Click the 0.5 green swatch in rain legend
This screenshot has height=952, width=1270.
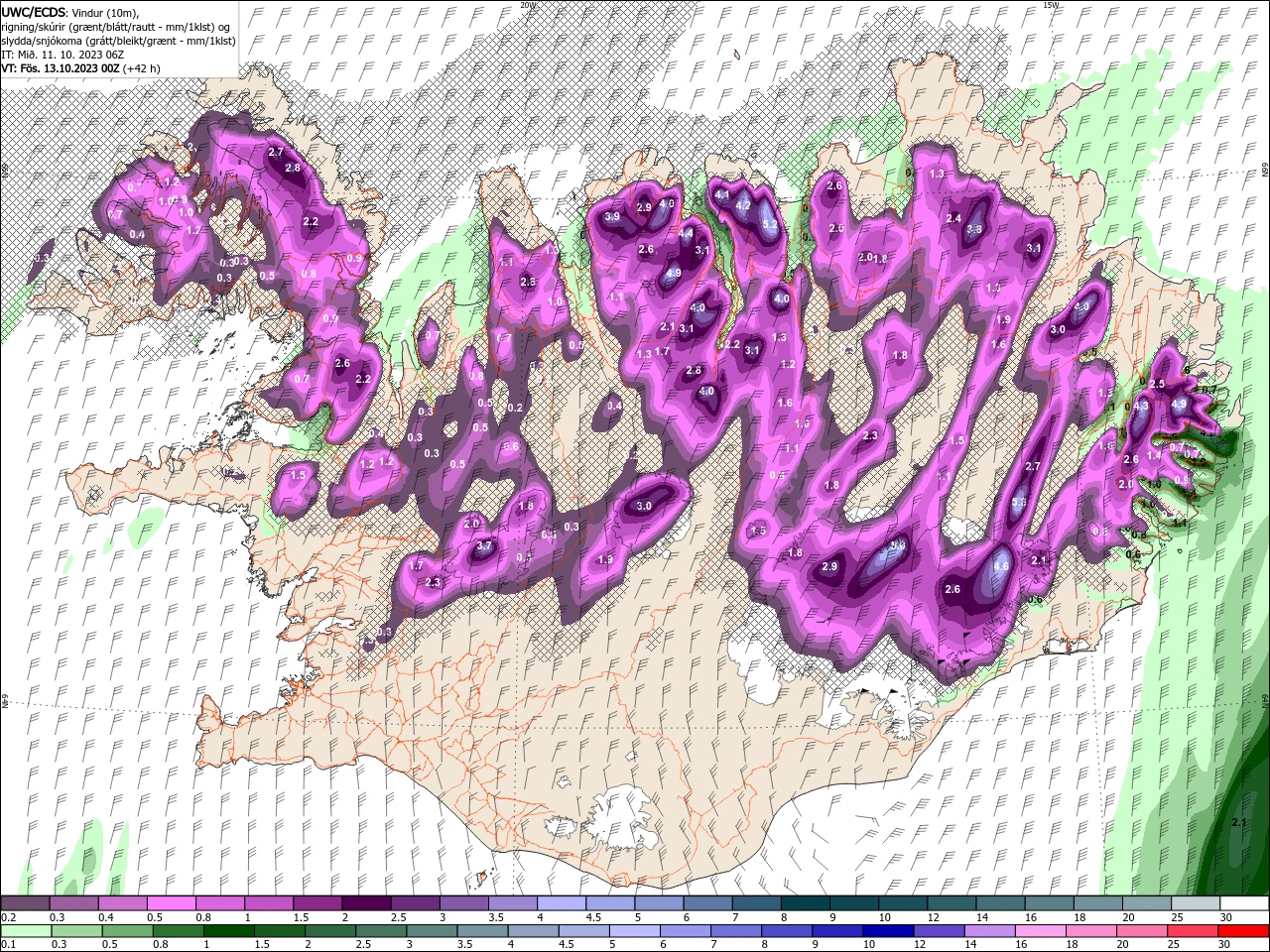click(x=128, y=930)
